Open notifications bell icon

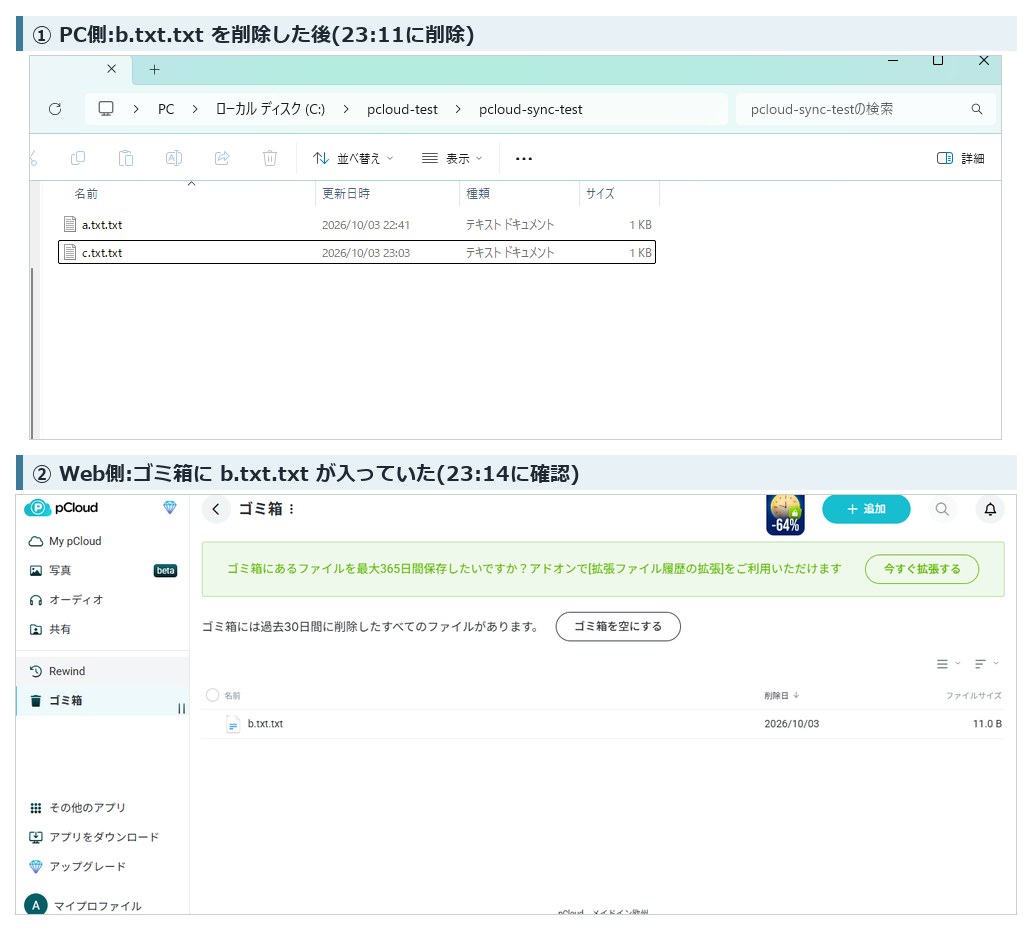(991, 509)
